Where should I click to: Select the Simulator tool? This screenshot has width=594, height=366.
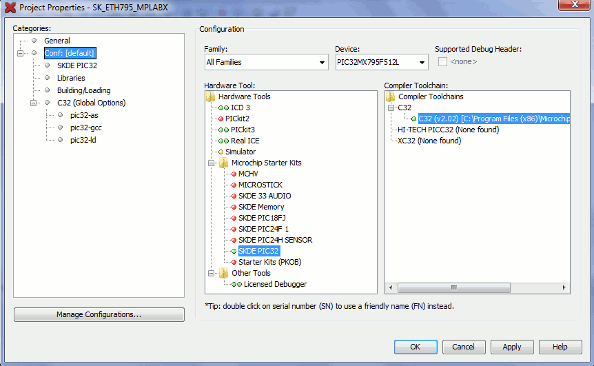pos(241,152)
